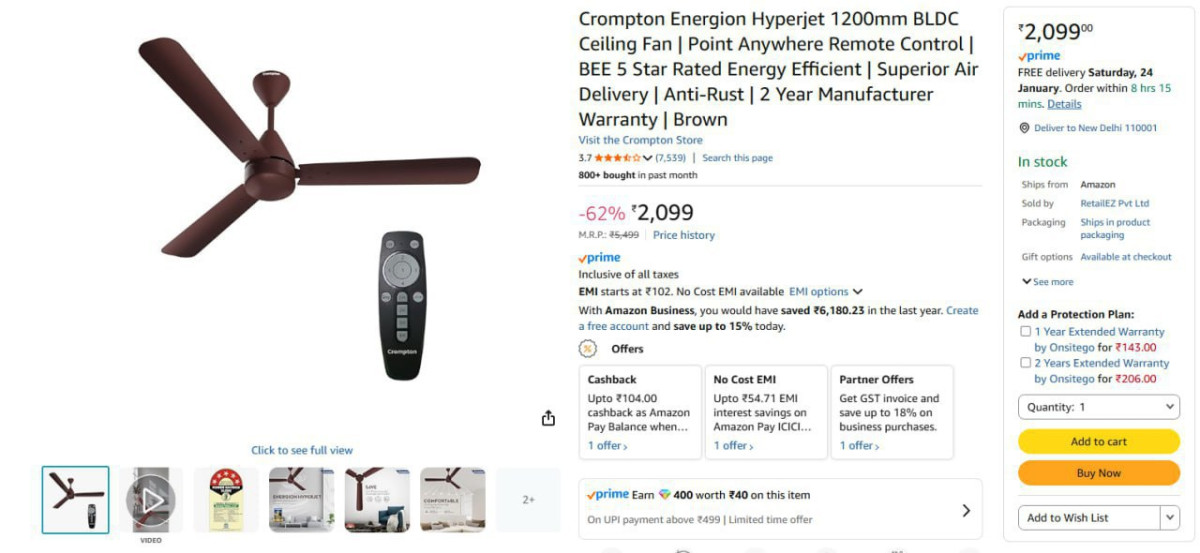The image size is (1200, 553).
Task: Open Add to Wish List arrow menu
Action: click(x=1170, y=517)
